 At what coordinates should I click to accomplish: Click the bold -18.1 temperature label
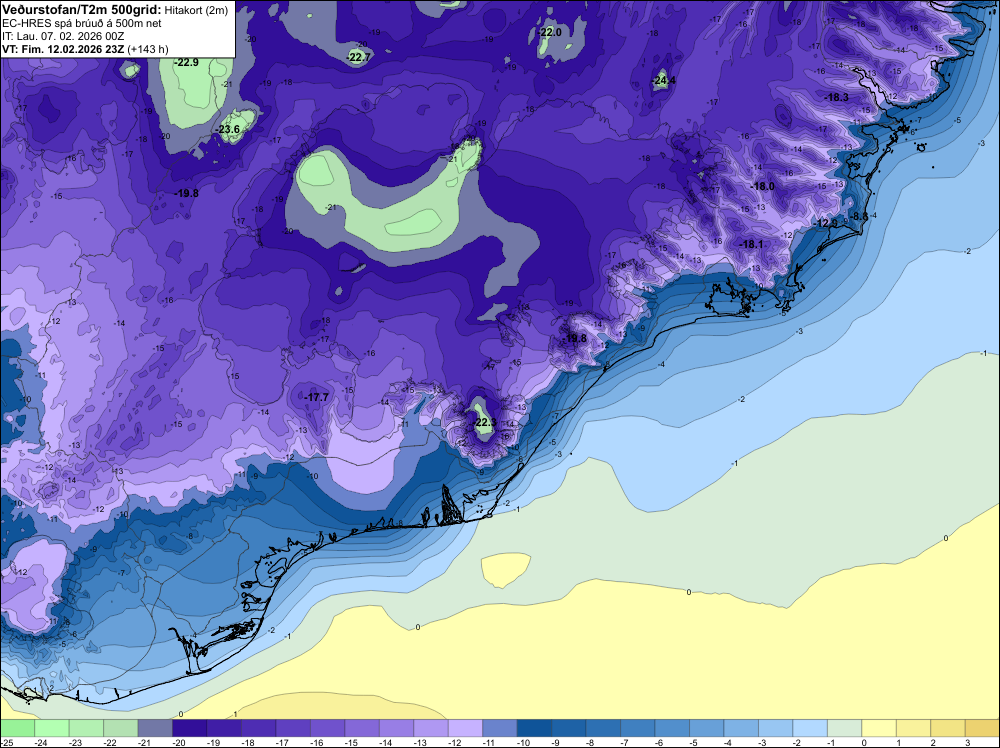(751, 244)
